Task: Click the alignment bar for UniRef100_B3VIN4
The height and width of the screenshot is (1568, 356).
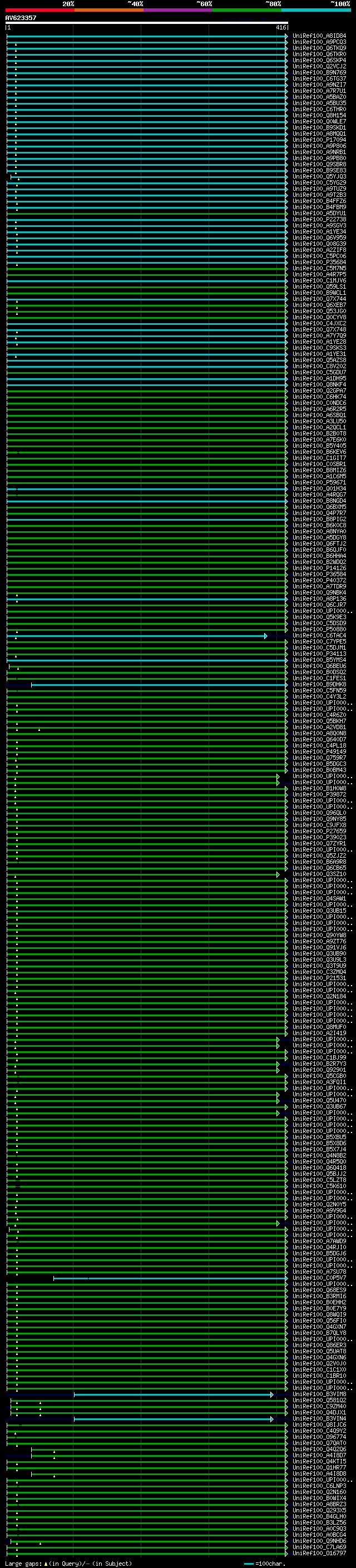Action: [174, 1419]
